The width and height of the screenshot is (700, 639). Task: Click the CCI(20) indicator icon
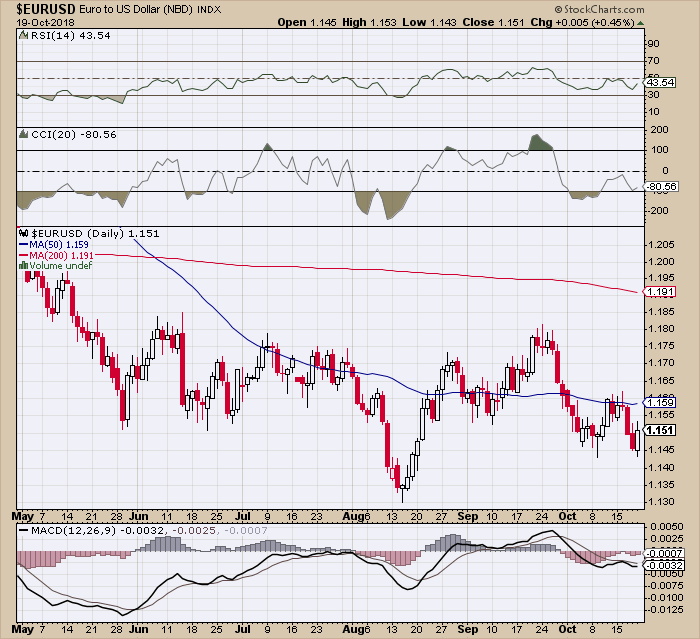[24, 134]
